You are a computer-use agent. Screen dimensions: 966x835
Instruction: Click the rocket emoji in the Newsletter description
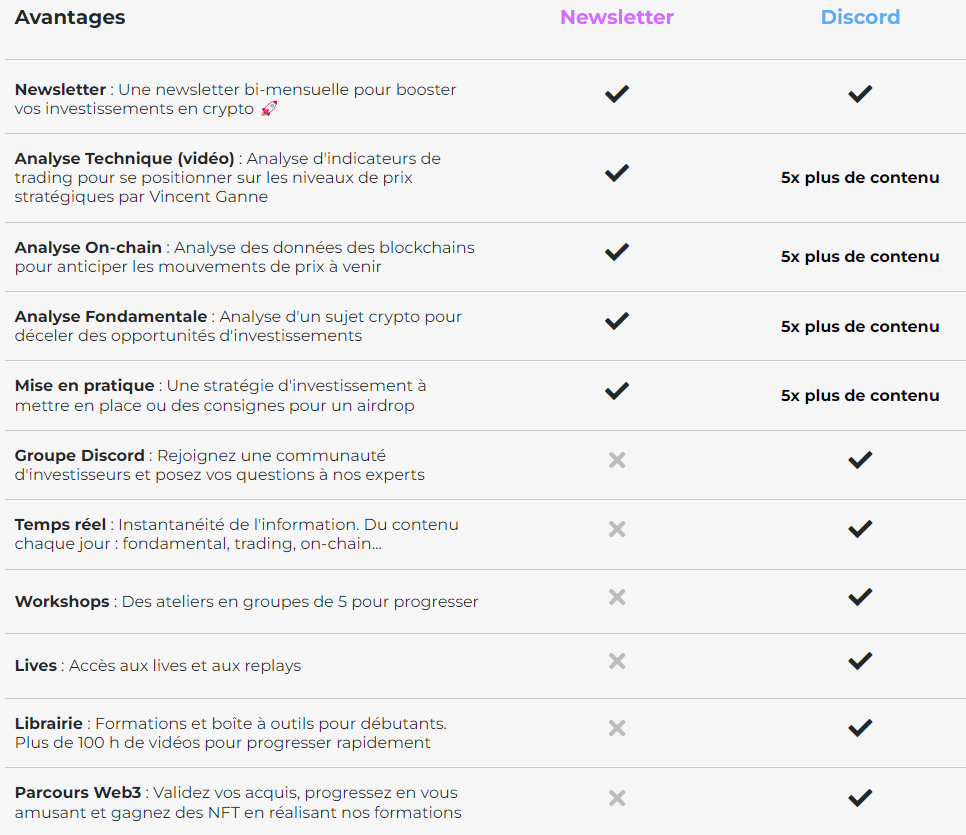[x=268, y=109]
